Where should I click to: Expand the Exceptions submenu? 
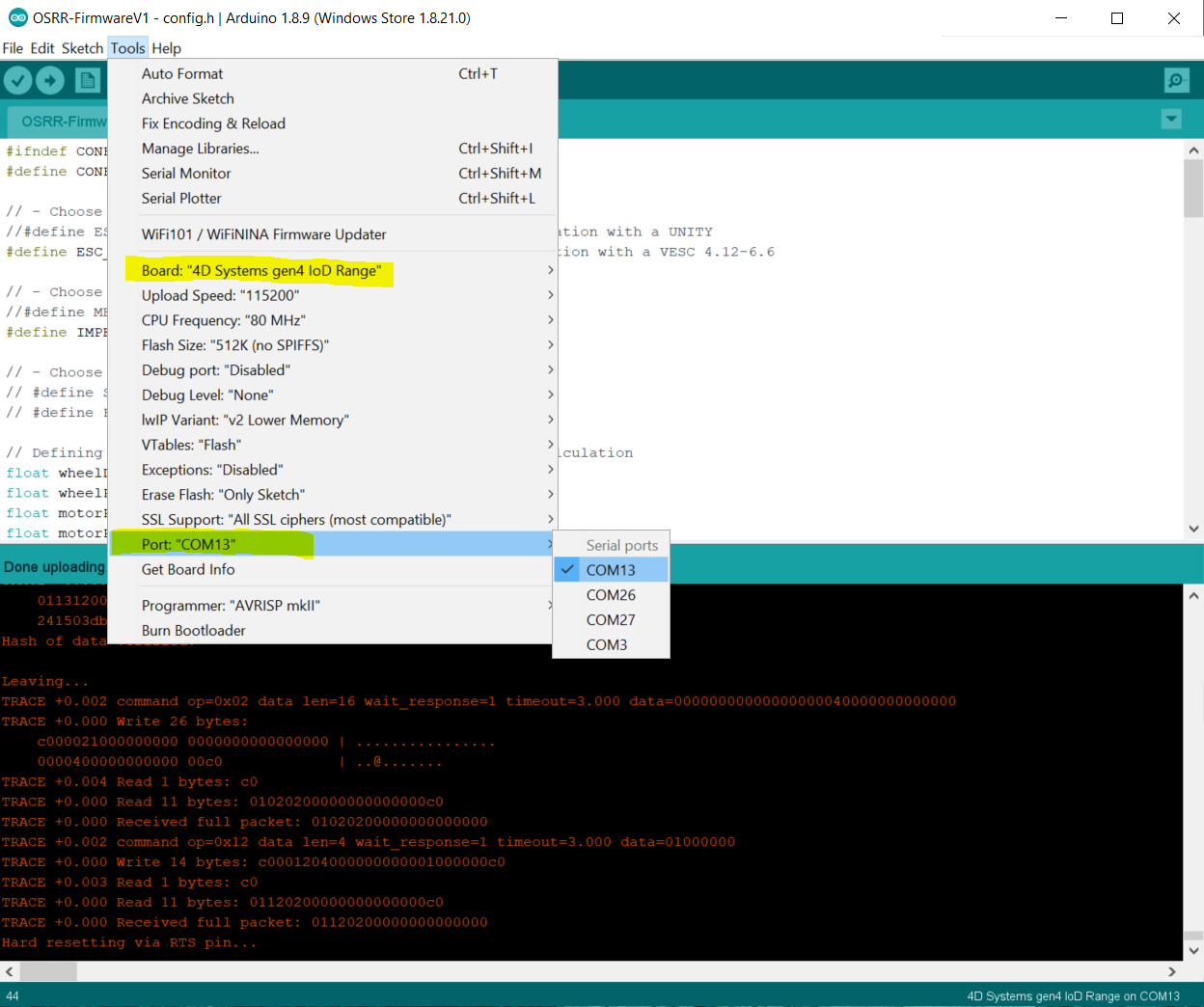click(333, 470)
